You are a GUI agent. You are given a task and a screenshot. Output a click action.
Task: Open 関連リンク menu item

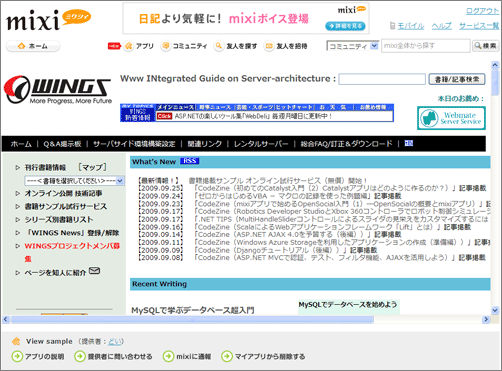[205, 144]
